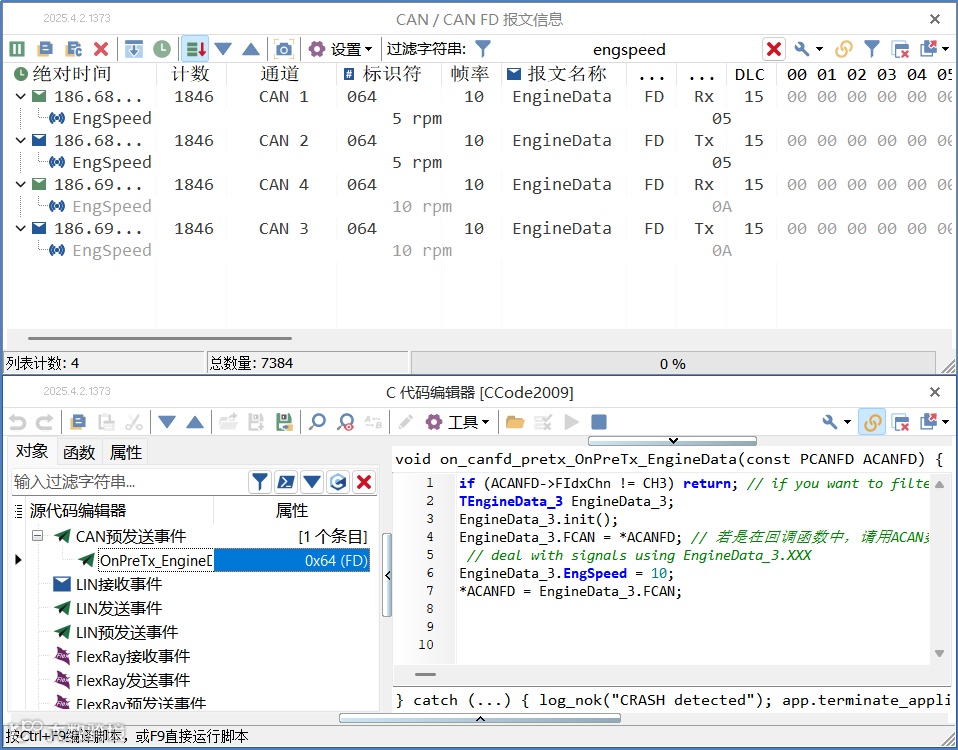Switch to the 函数 tab
Screen dimensions: 958x750
click(x=79, y=453)
